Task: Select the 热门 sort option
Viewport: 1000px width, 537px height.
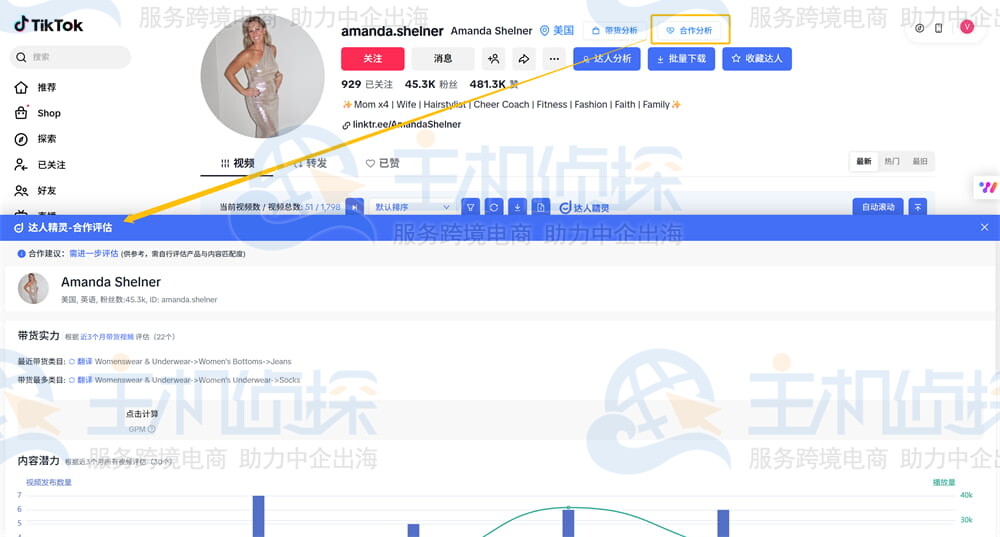Action: pyautogui.click(x=892, y=161)
